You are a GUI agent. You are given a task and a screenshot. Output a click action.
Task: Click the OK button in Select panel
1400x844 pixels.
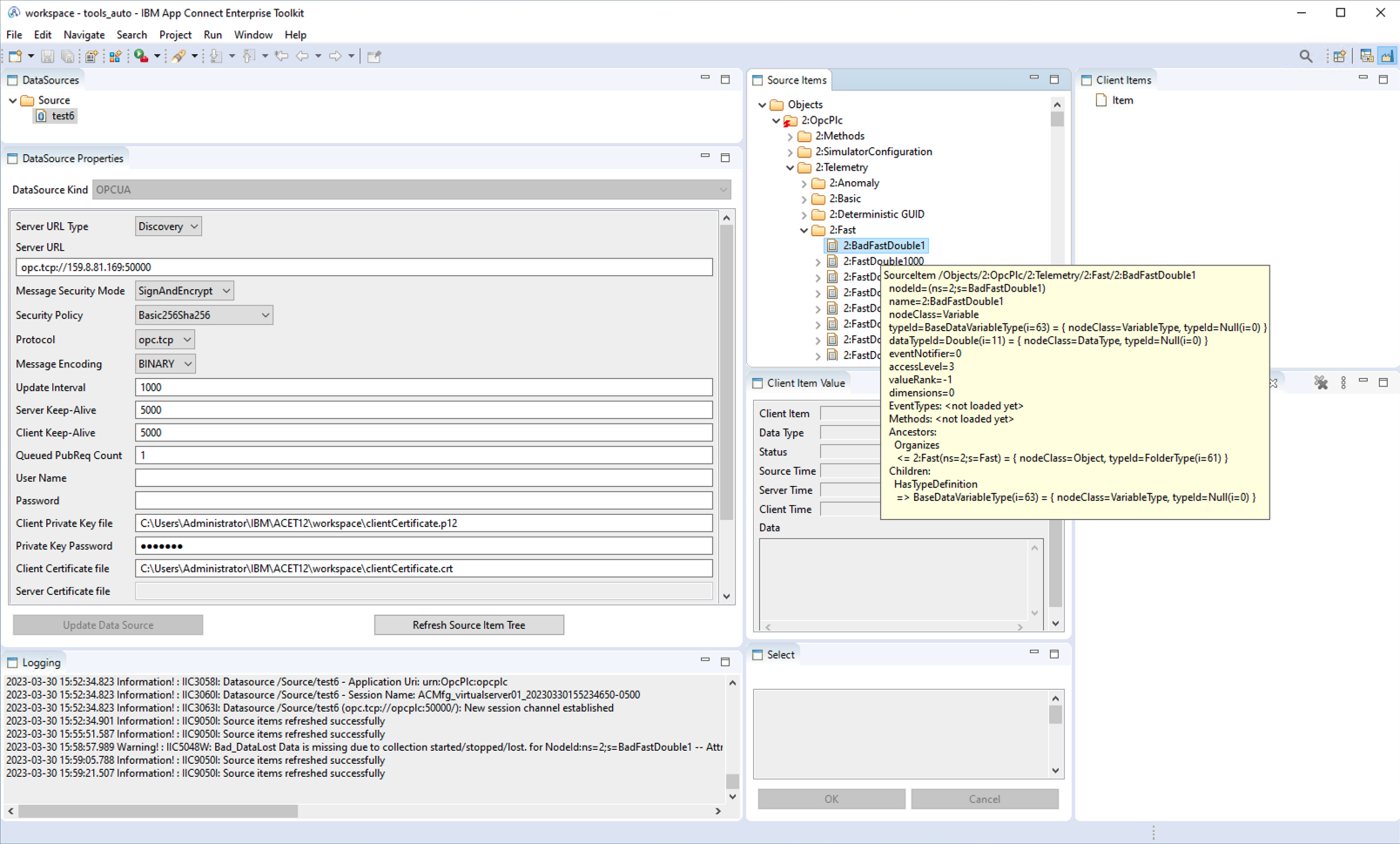pos(831,799)
